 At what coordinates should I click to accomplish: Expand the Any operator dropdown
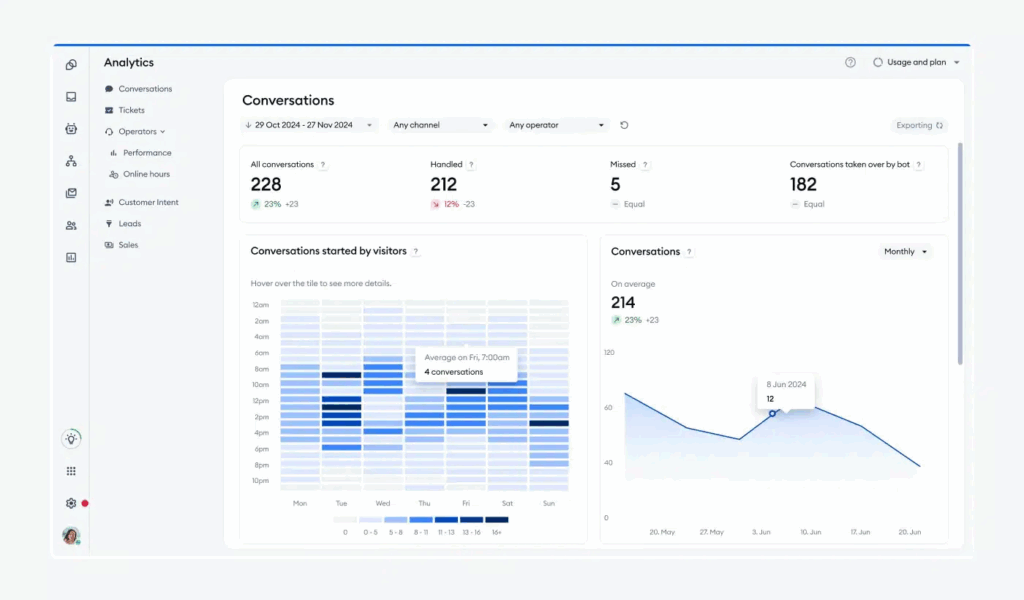[x=557, y=125]
